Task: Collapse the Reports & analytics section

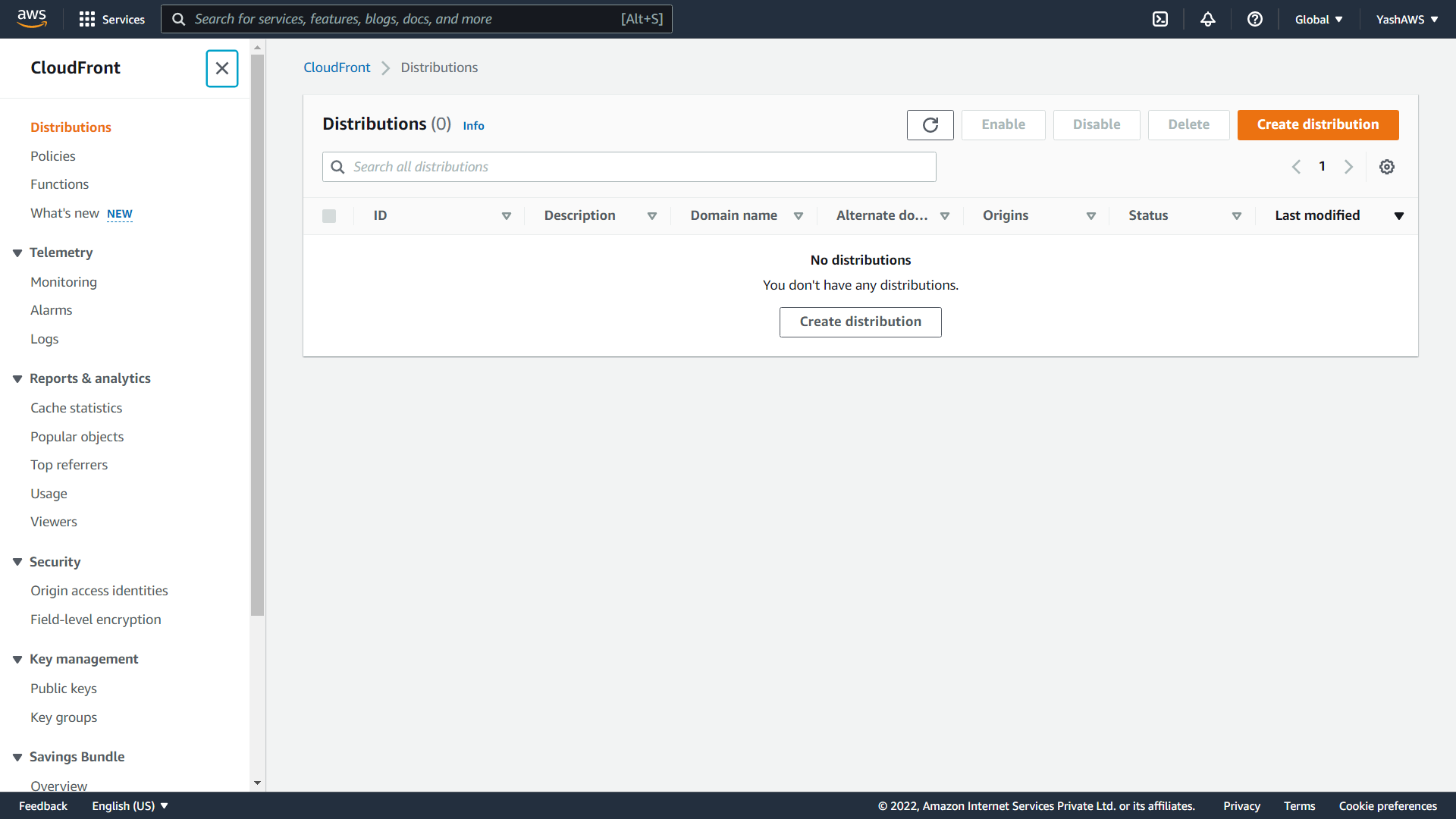Action: (17, 379)
